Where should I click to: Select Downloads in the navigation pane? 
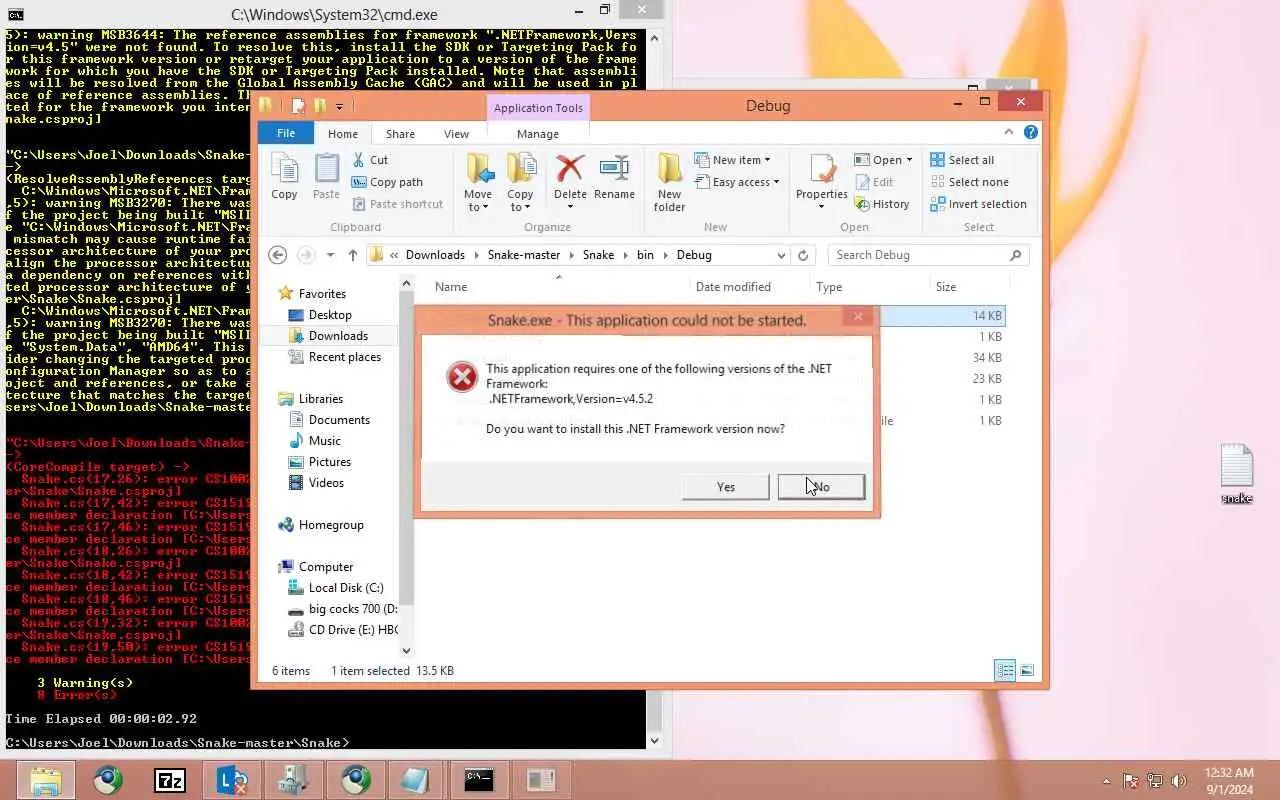[337, 336]
